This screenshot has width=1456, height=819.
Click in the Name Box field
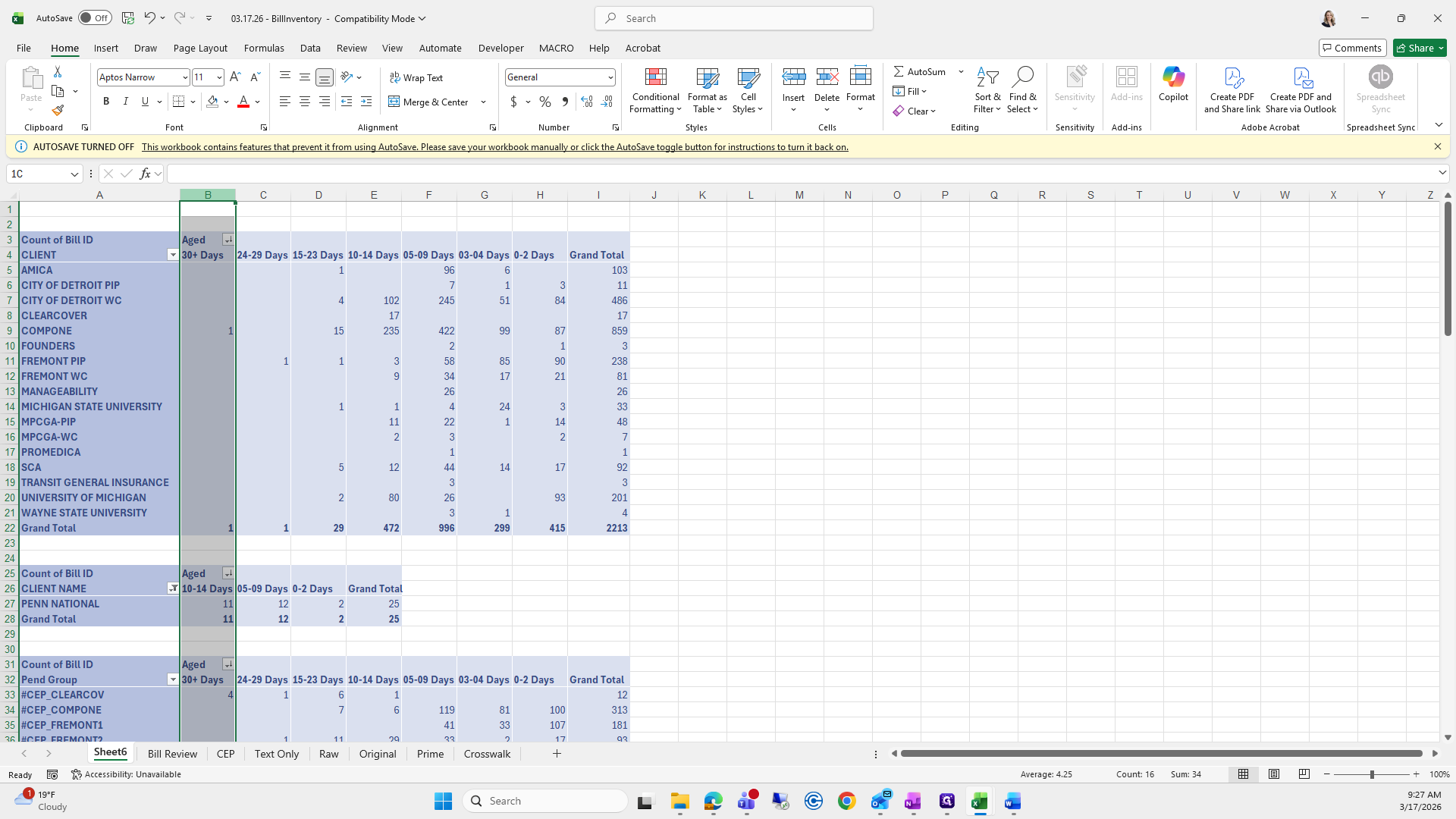click(36, 174)
